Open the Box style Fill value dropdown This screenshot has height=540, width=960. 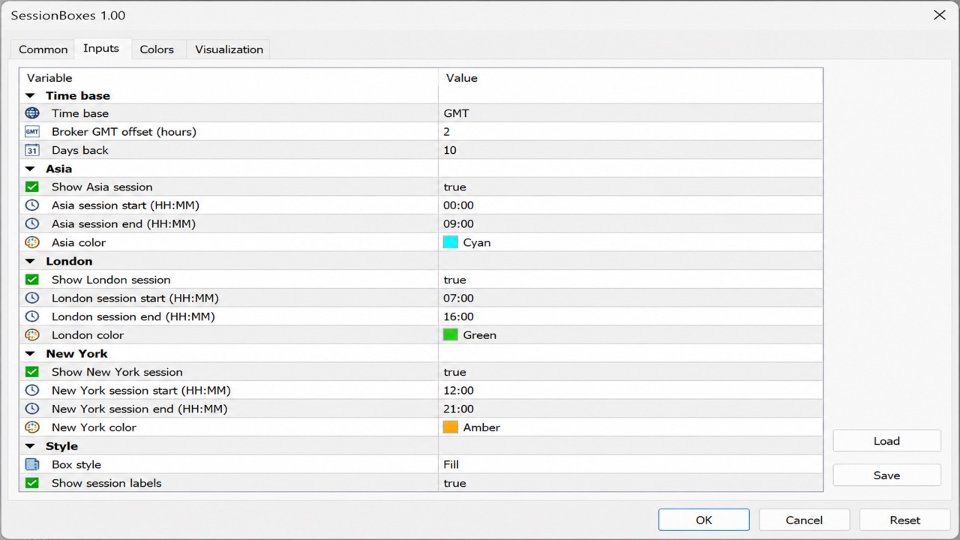point(630,465)
